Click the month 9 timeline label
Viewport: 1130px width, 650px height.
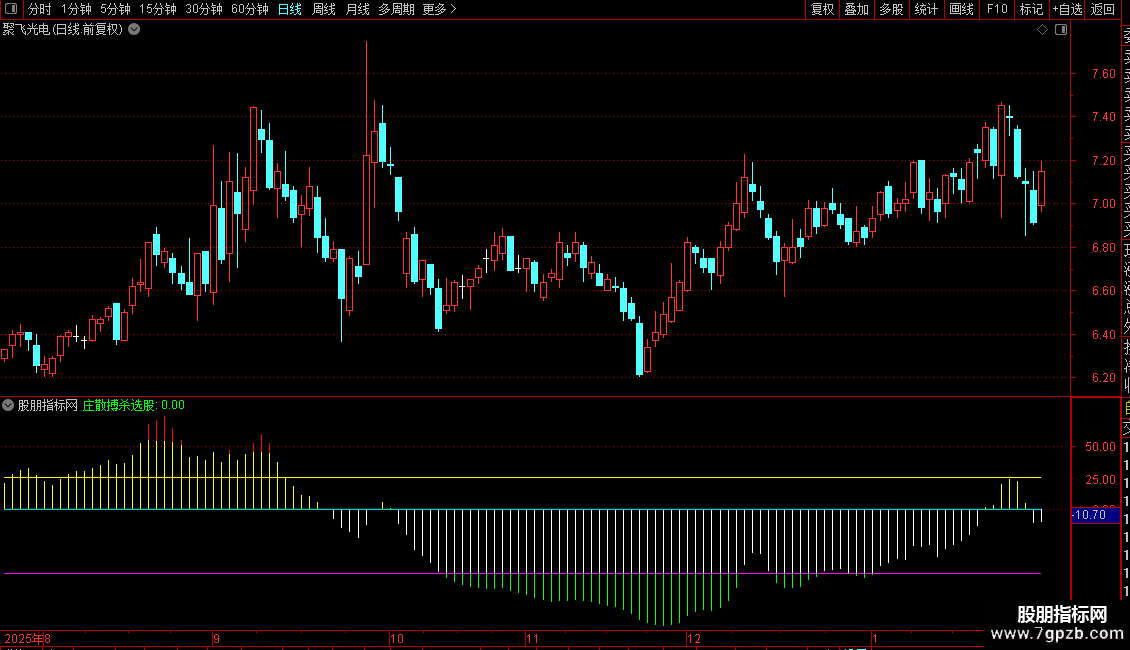click(x=216, y=638)
